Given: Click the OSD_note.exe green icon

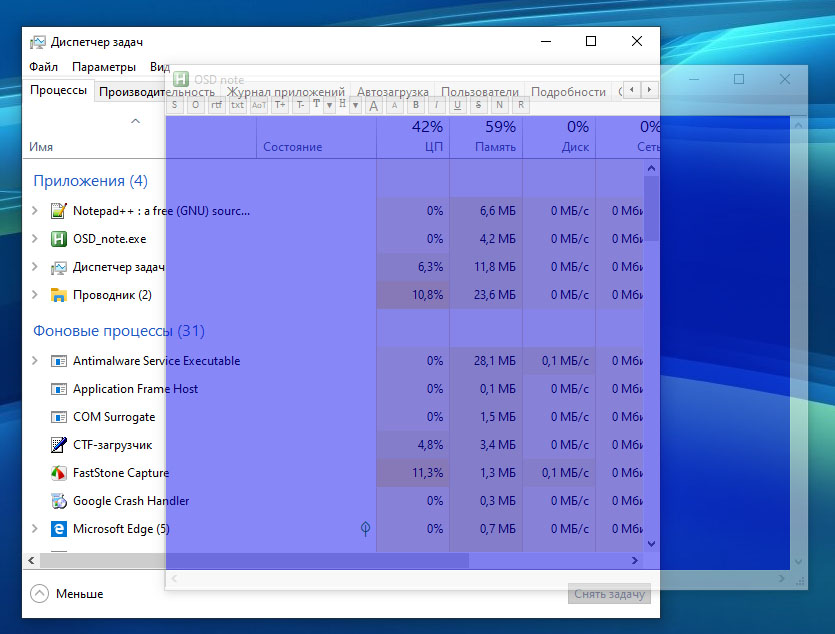Looking at the screenshot, I should 59,238.
